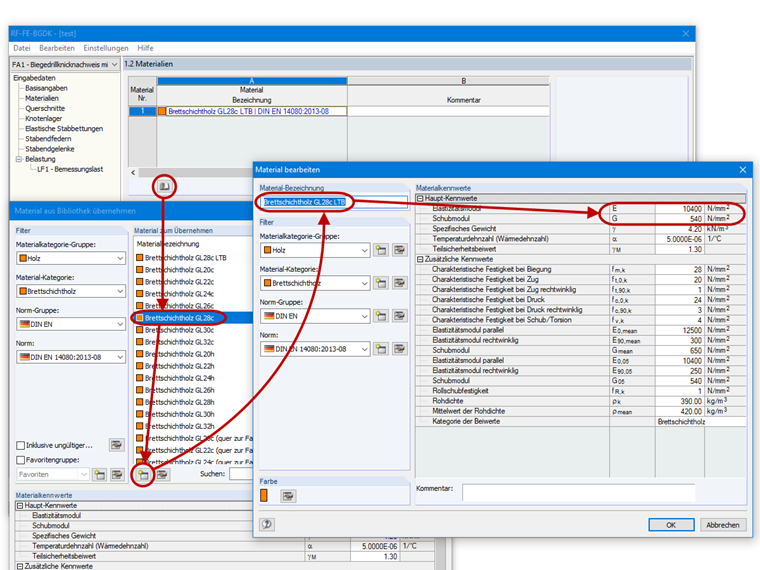Select Querschnitte in the navigator tree
Viewport: 760px width, 570px height.
pos(45,109)
